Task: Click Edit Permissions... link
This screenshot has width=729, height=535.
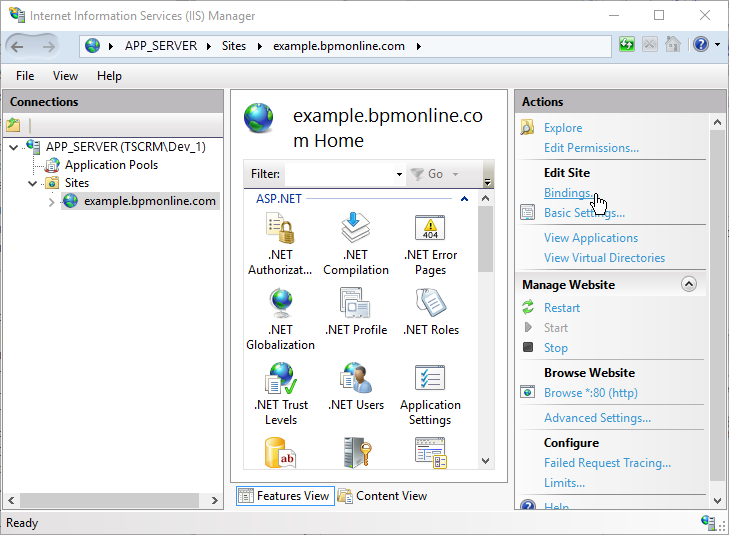Action: click(x=591, y=148)
